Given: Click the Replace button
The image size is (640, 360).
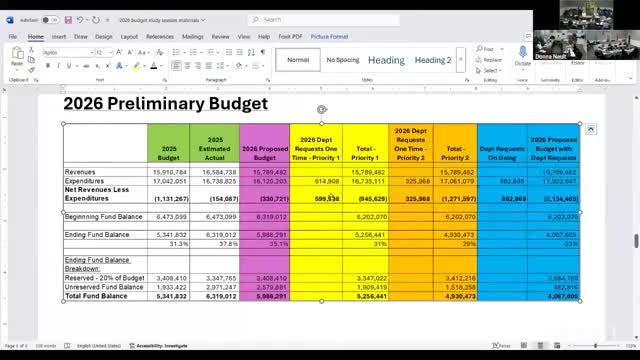Looking at the screenshot, I should 489,60.
